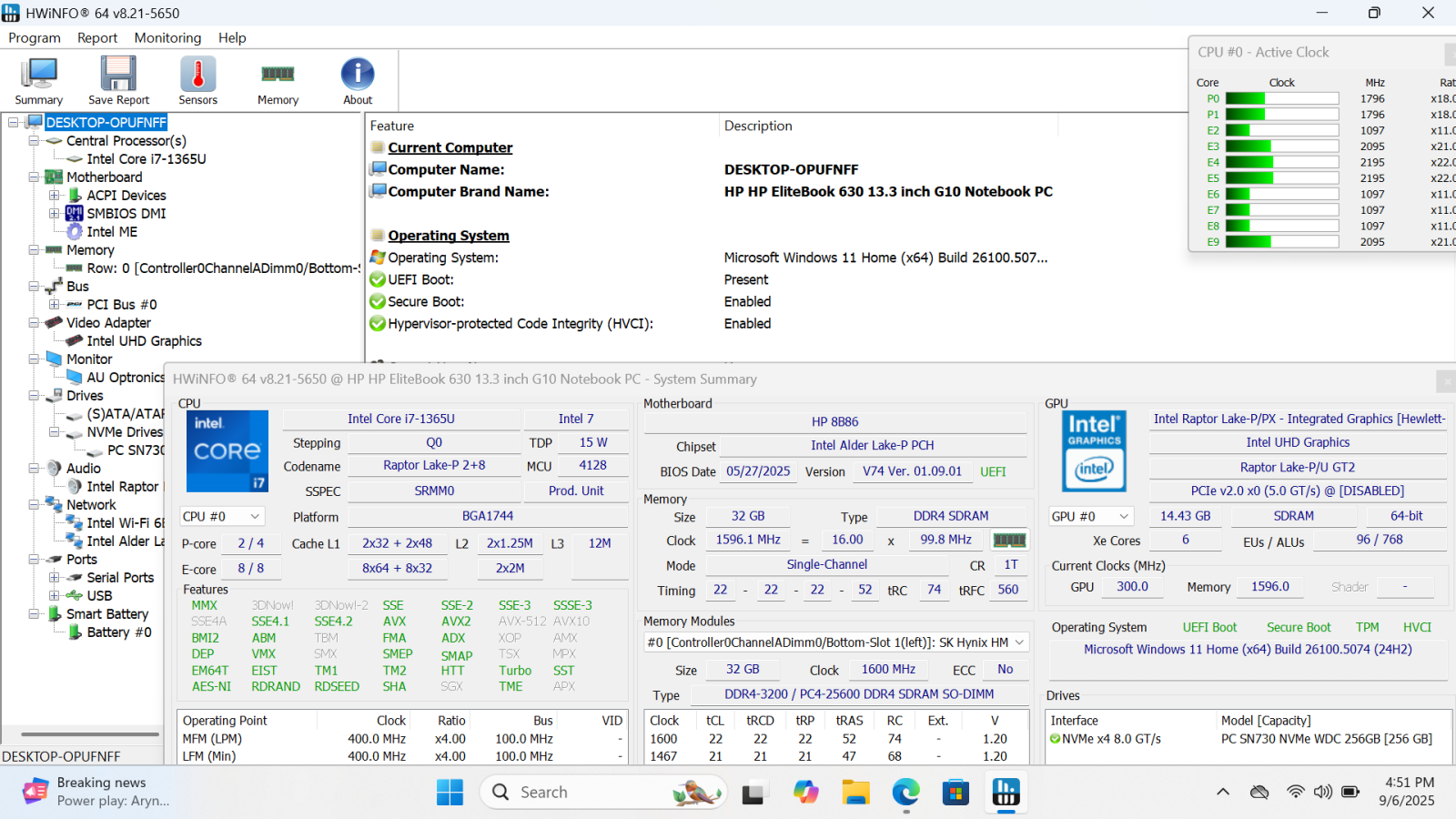The image size is (1456, 819).
Task: Expand the PCI Bus #0 node
Action: 55,305
